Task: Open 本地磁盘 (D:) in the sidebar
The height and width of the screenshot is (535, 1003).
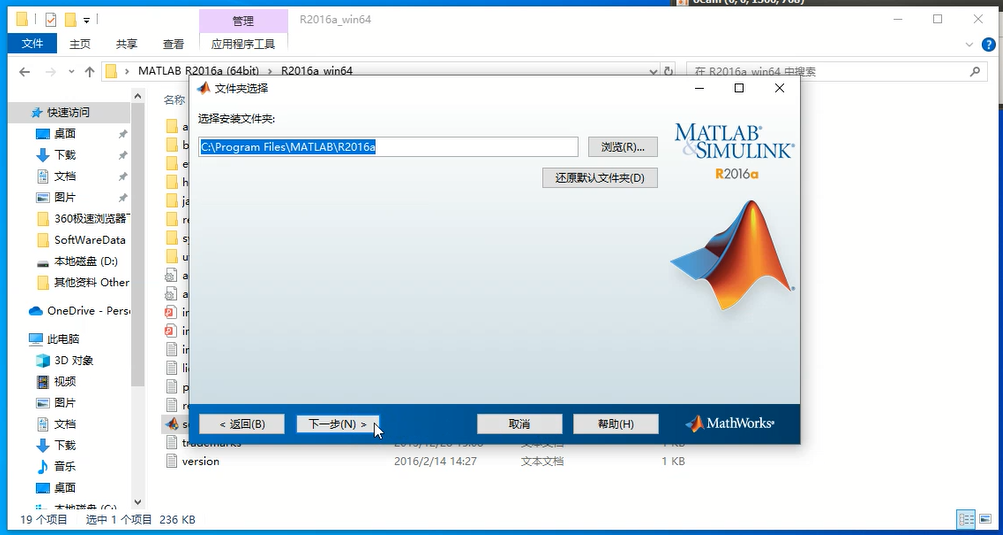Action: coord(77,261)
